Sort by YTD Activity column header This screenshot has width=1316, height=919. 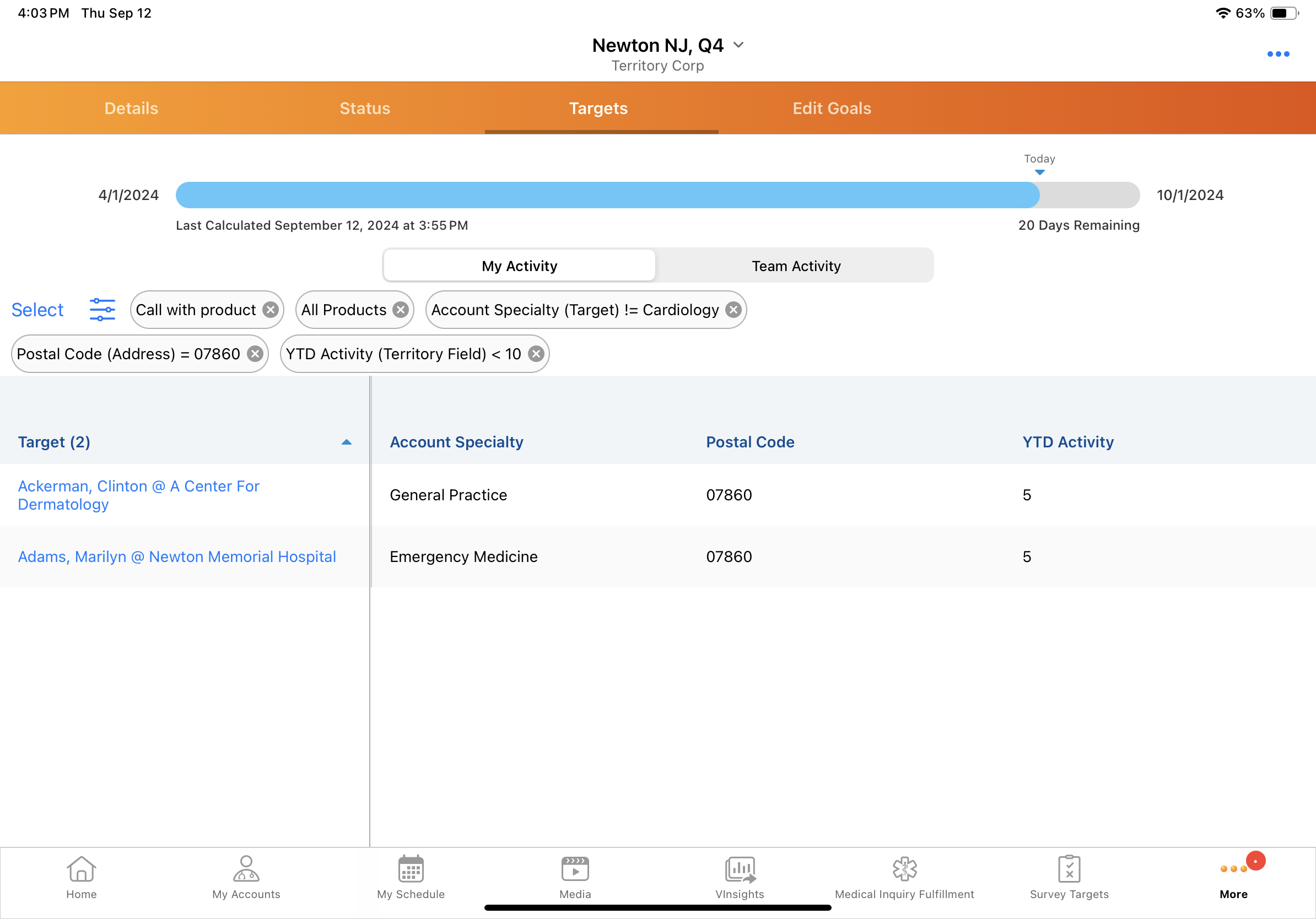[1067, 442]
